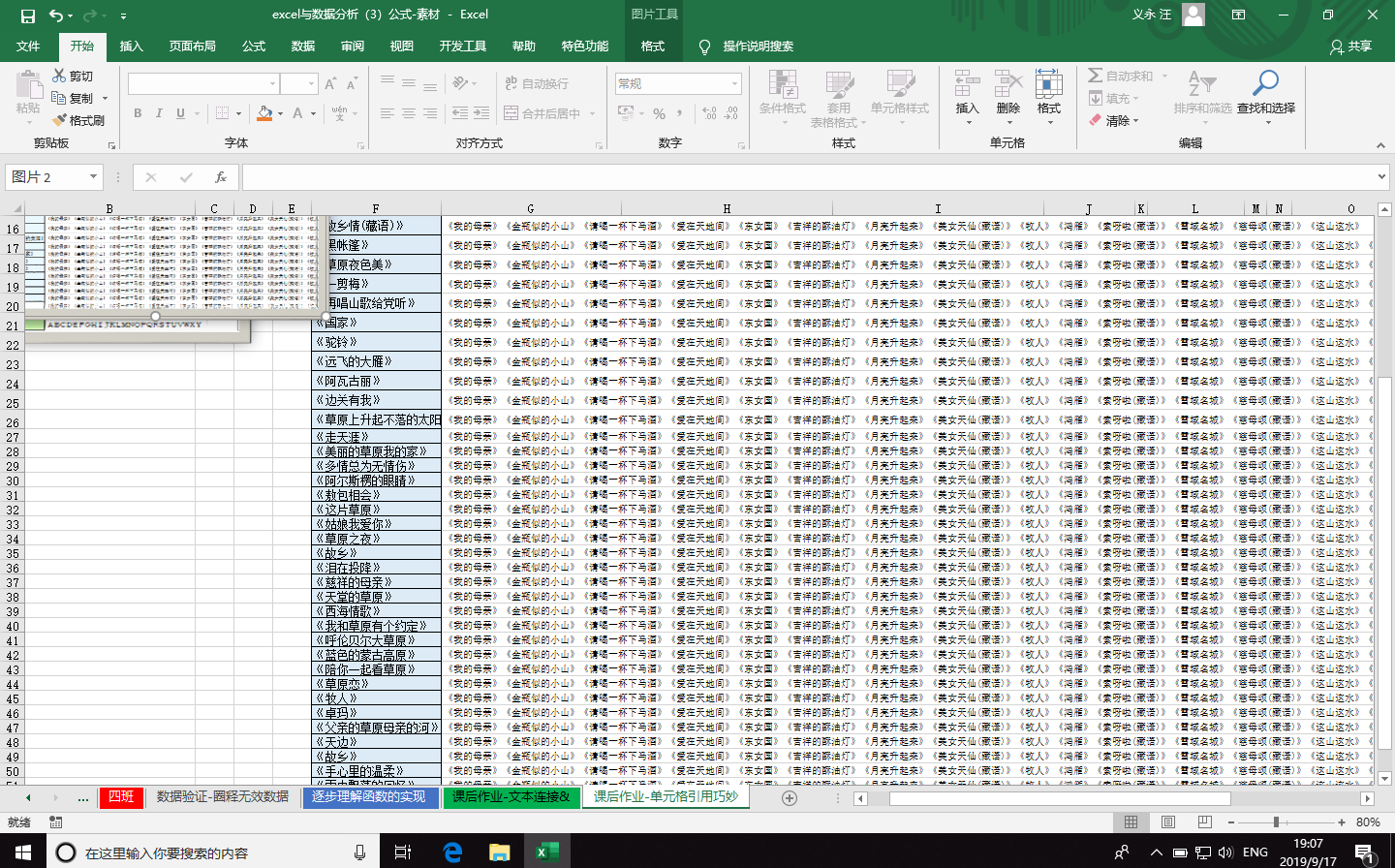
Task: Click the Format Painter brush icon
Action: (60, 120)
